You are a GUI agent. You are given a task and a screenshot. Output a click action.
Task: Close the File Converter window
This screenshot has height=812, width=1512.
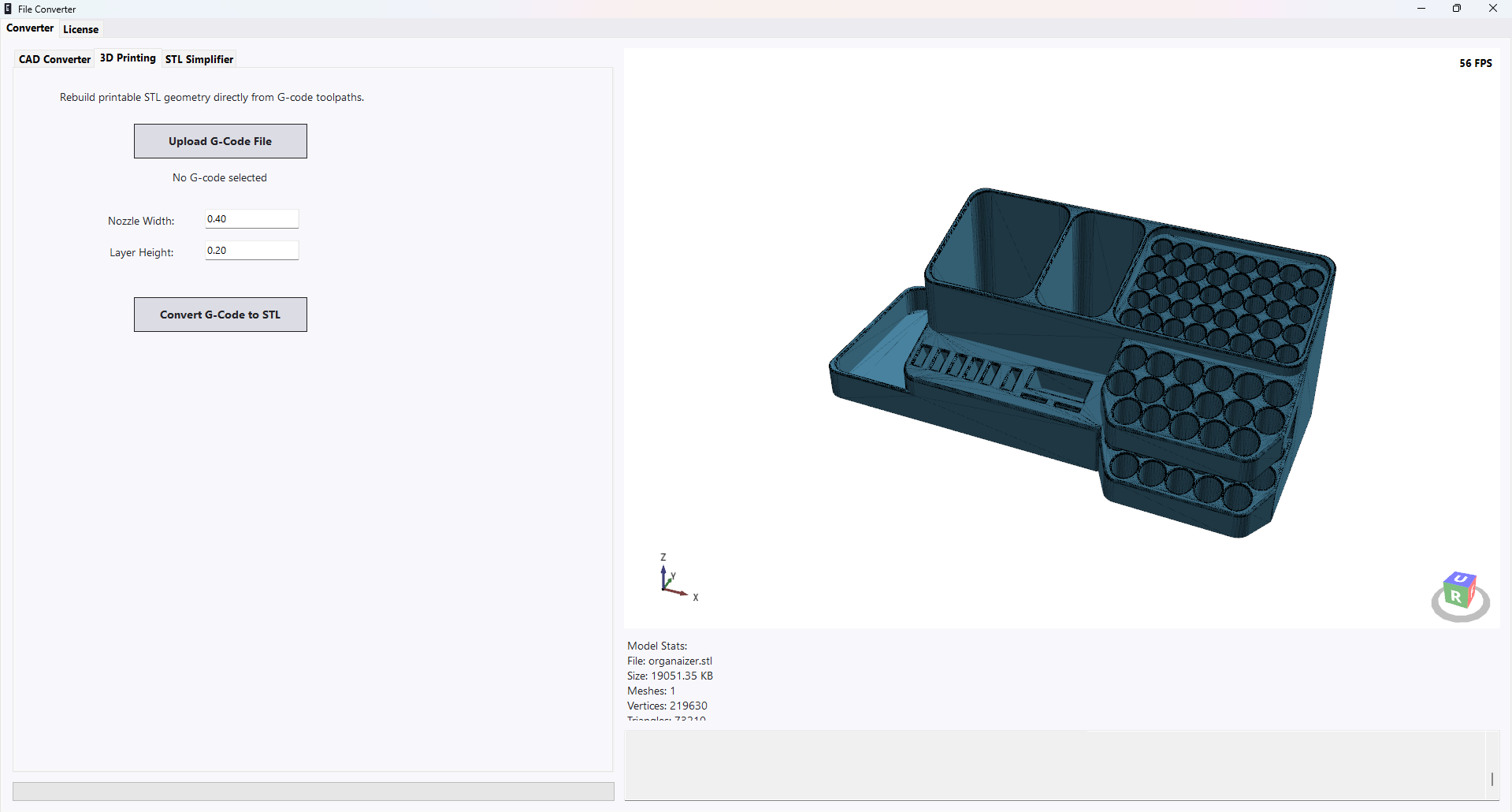[x=1493, y=9]
